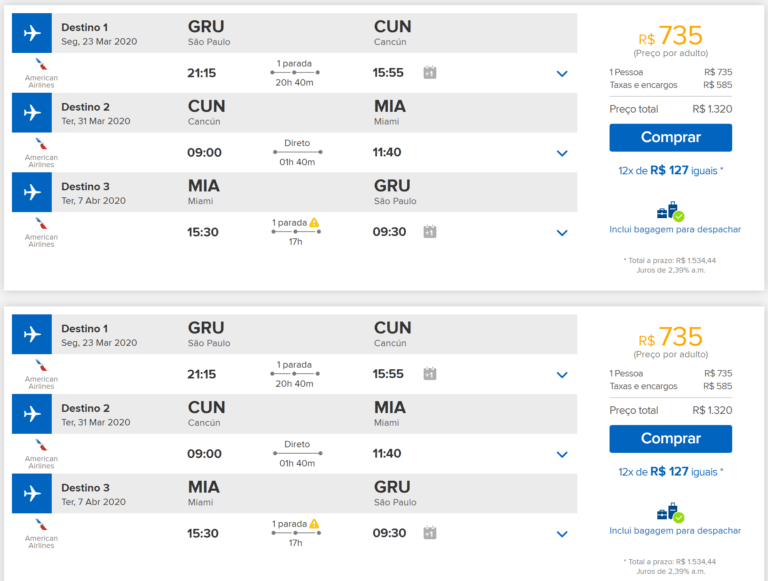Viewport: 768px width, 581px height.
Task: Click bottom result's 'Inclui bagagem para despachar' link
Action: 675,531
